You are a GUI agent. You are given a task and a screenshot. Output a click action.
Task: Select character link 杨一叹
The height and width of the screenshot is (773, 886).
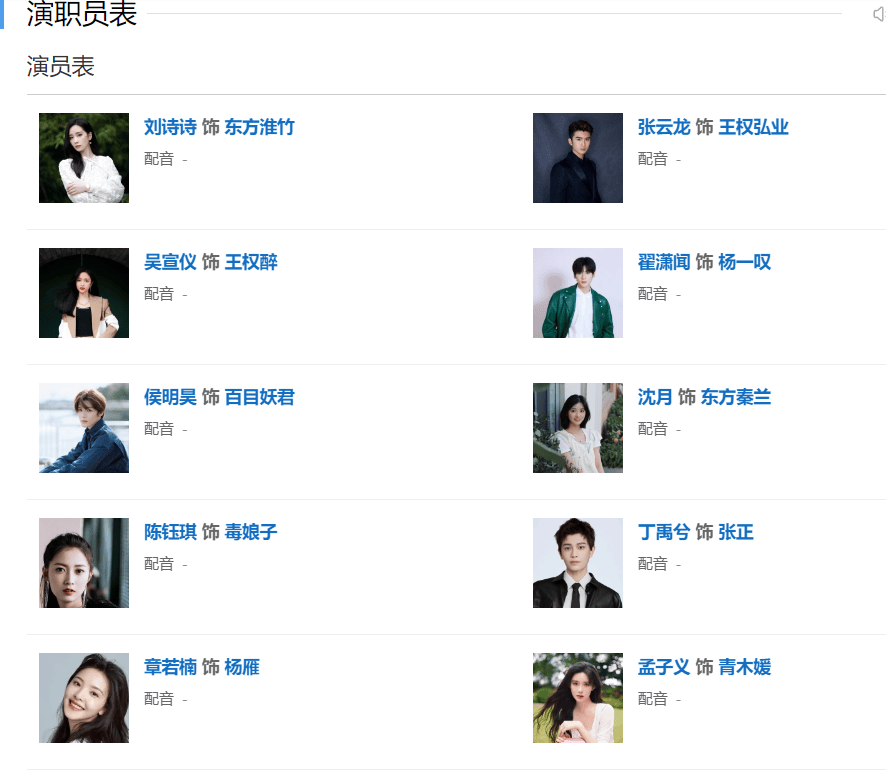pos(745,262)
